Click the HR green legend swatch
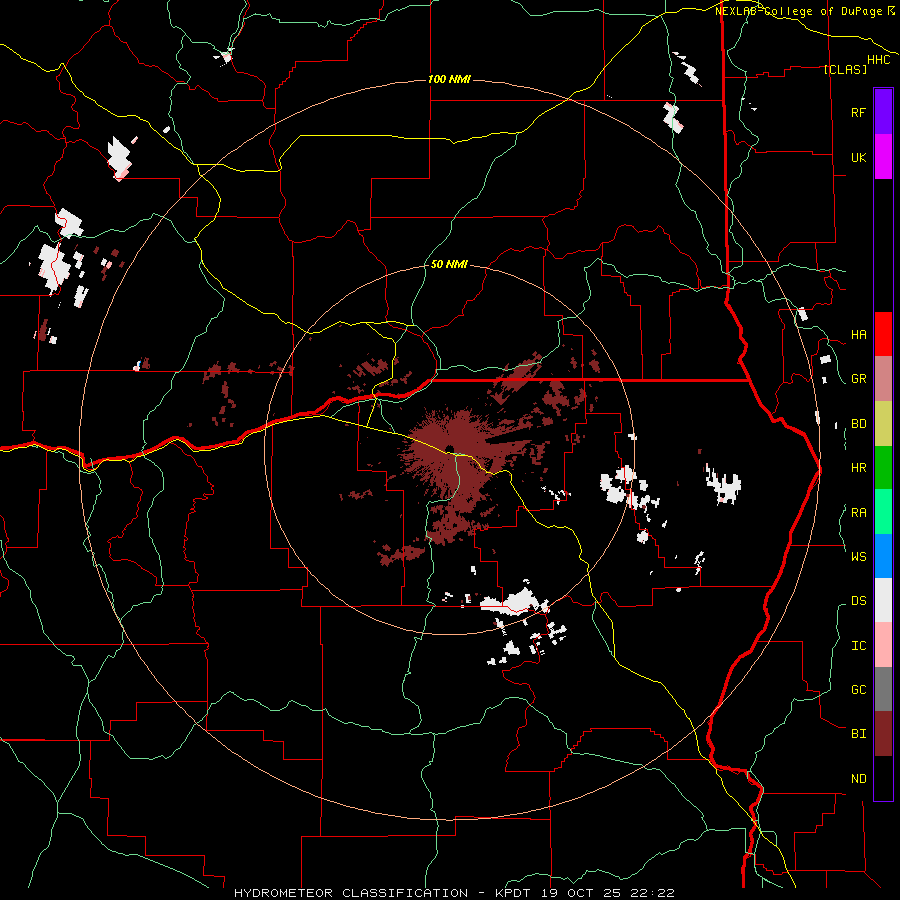900x900 pixels. (x=883, y=468)
